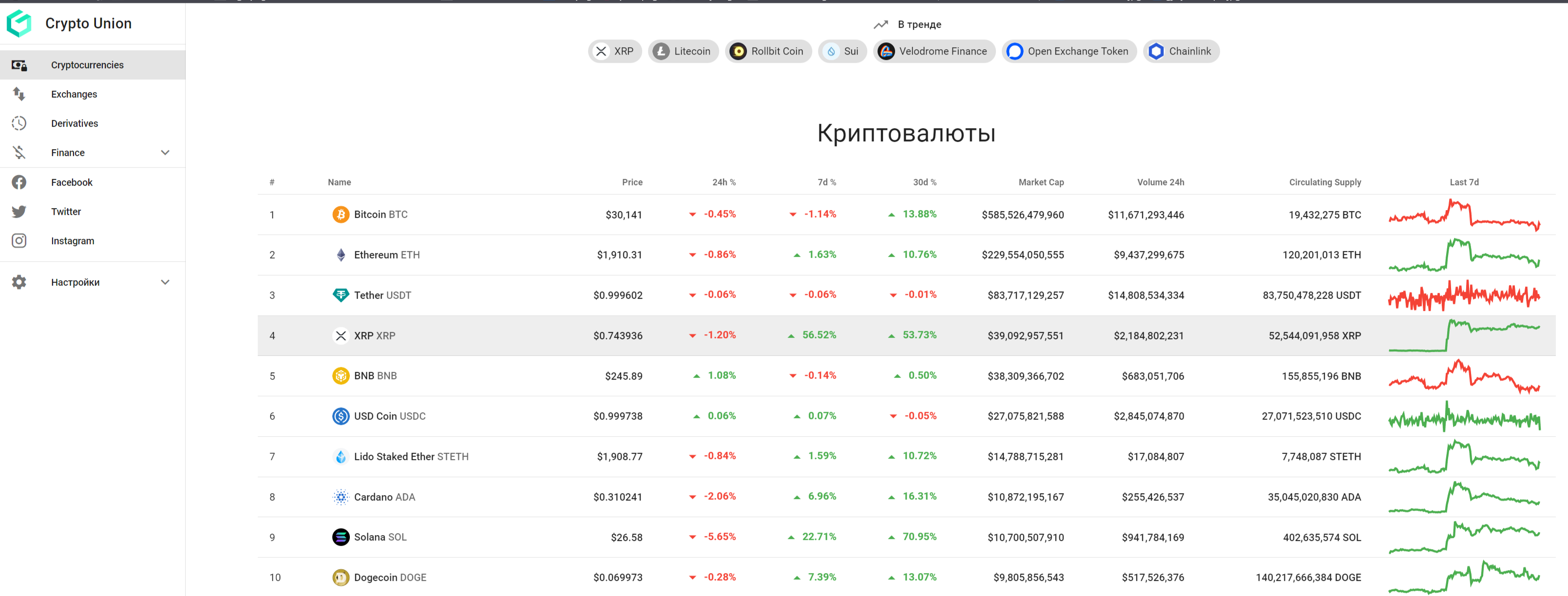The width and height of the screenshot is (1568, 596).
Task: Expand the Finance menu chevron
Action: 165,152
